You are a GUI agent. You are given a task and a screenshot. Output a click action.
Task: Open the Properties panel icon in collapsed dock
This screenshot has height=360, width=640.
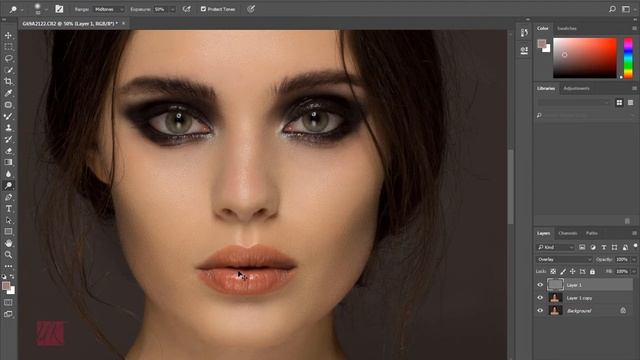tap(524, 50)
